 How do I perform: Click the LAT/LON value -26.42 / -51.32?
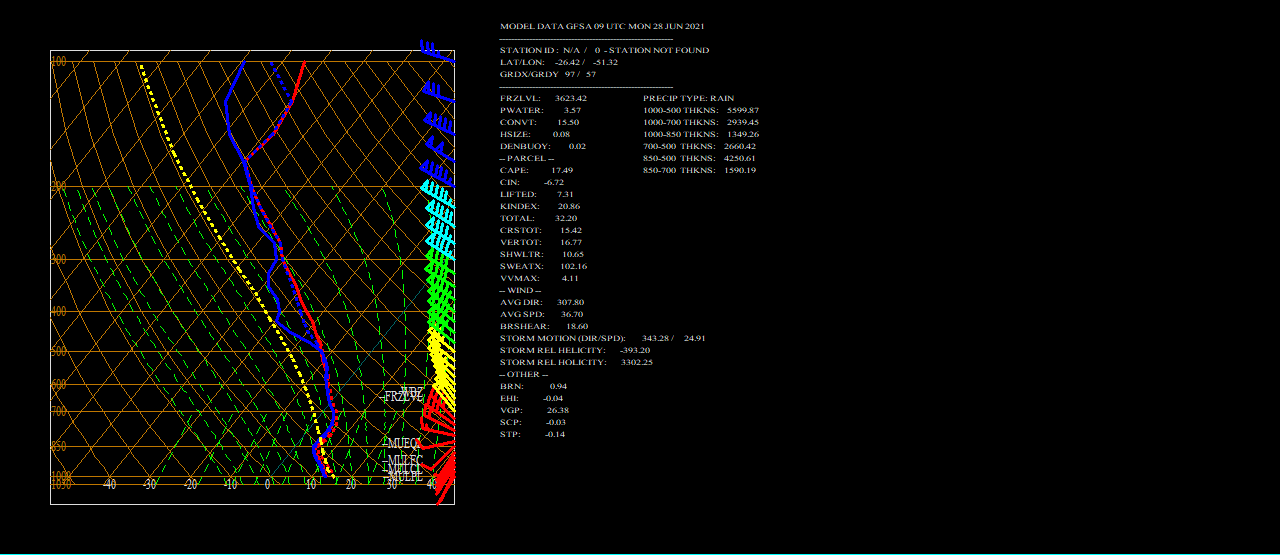pos(586,62)
